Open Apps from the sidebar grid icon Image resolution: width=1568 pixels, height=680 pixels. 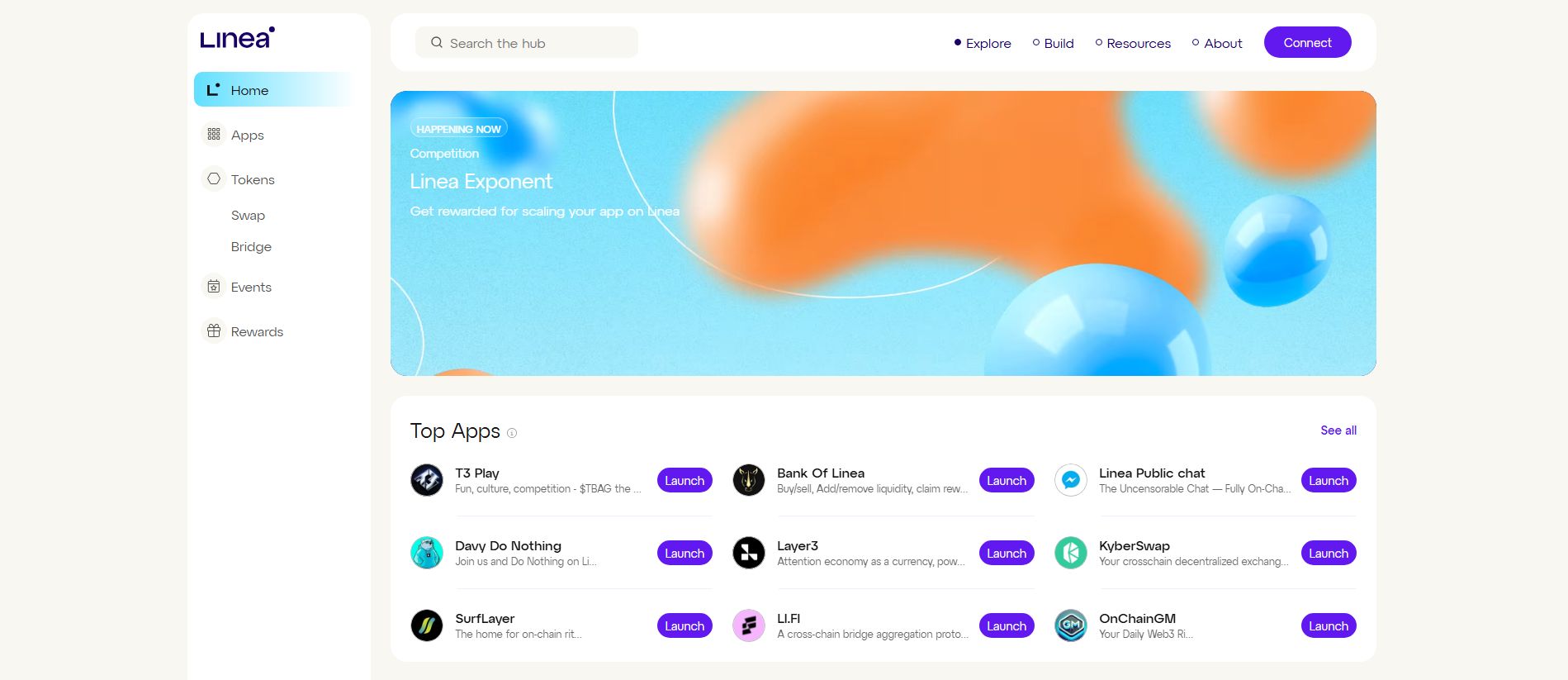point(214,134)
